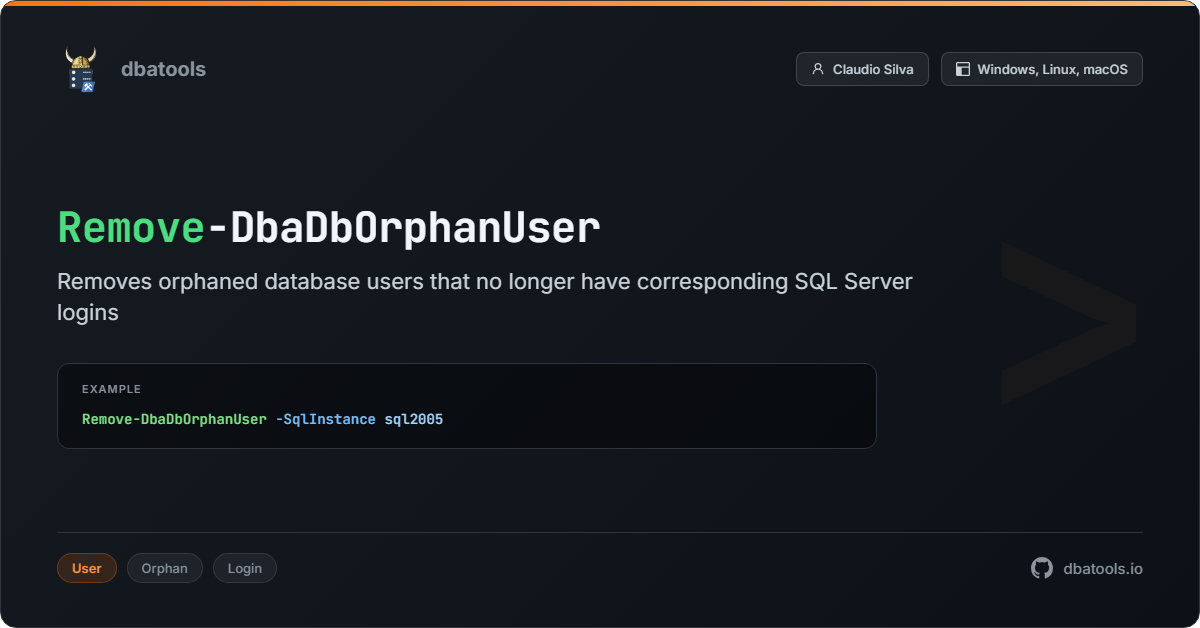
Task: Click the window layout icon beside Windows, Linux, macOS
Action: (x=963, y=69)
